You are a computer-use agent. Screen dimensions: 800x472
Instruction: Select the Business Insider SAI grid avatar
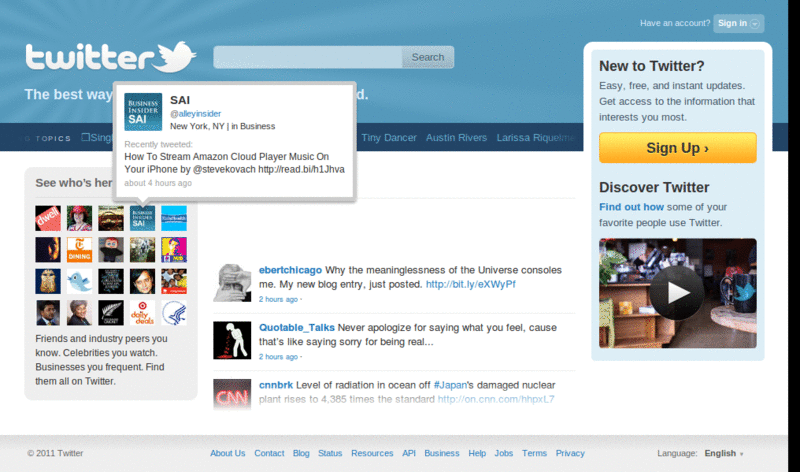[x=142, y=218]
